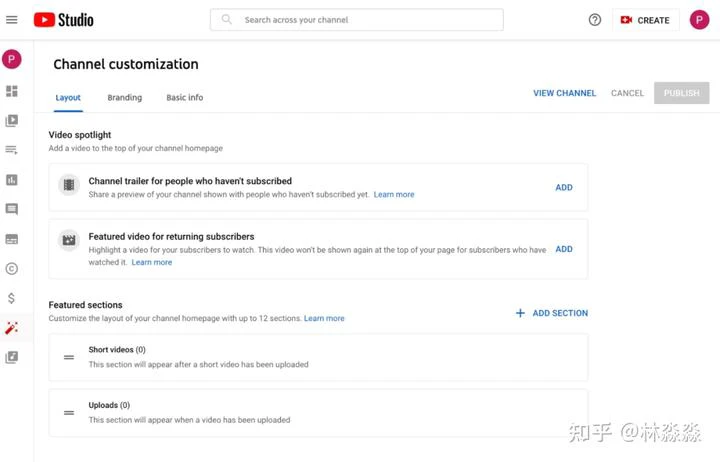Click the CREATE button
The image size is (720, 462).
tap(645, 20)
